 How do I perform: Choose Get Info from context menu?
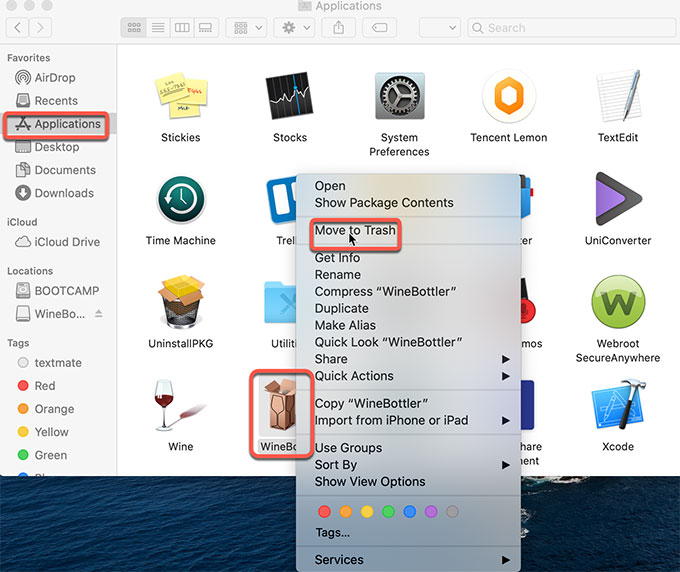pos(409,258)
